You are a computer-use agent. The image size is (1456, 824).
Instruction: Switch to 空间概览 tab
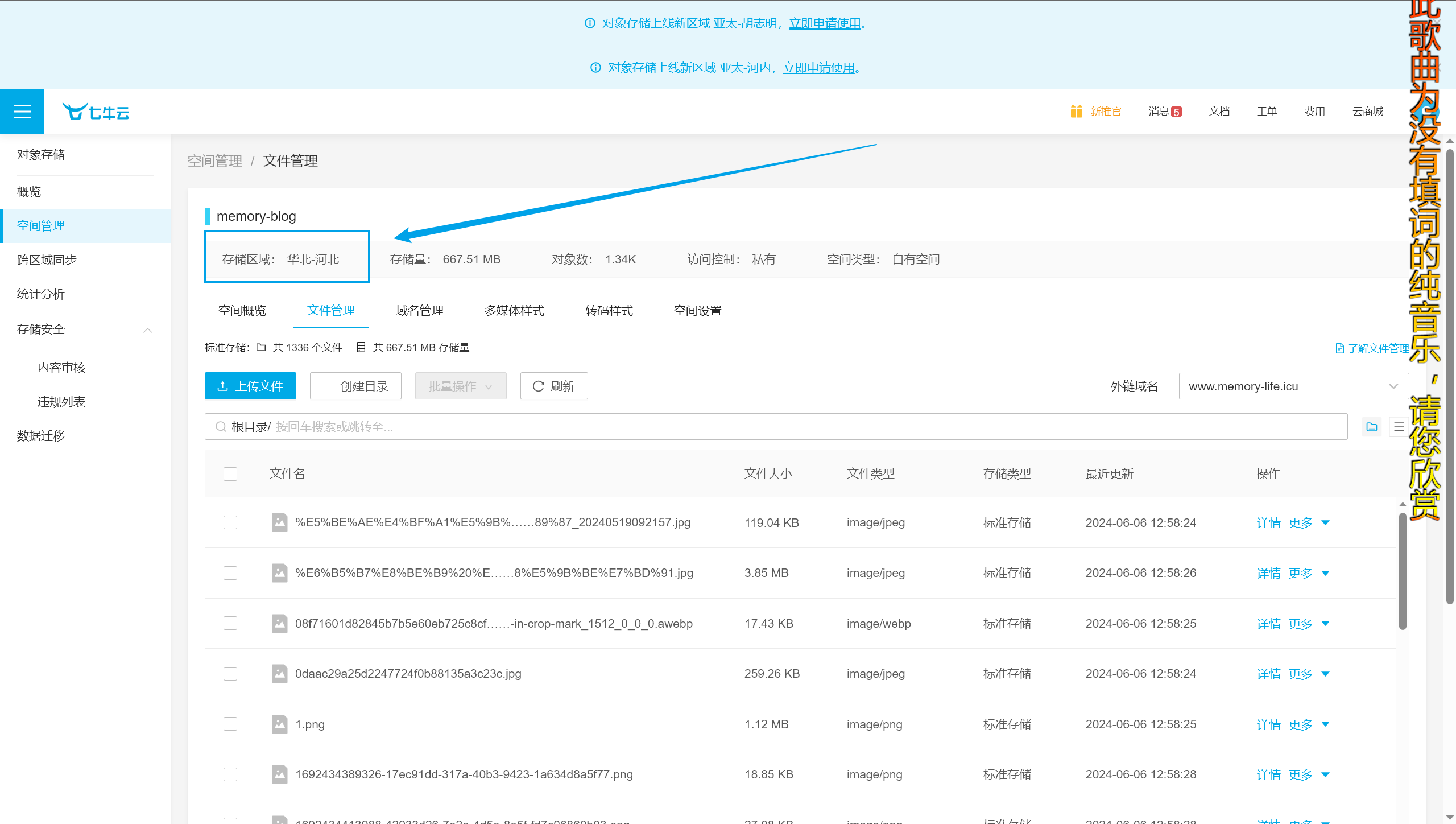pos(242,311)
